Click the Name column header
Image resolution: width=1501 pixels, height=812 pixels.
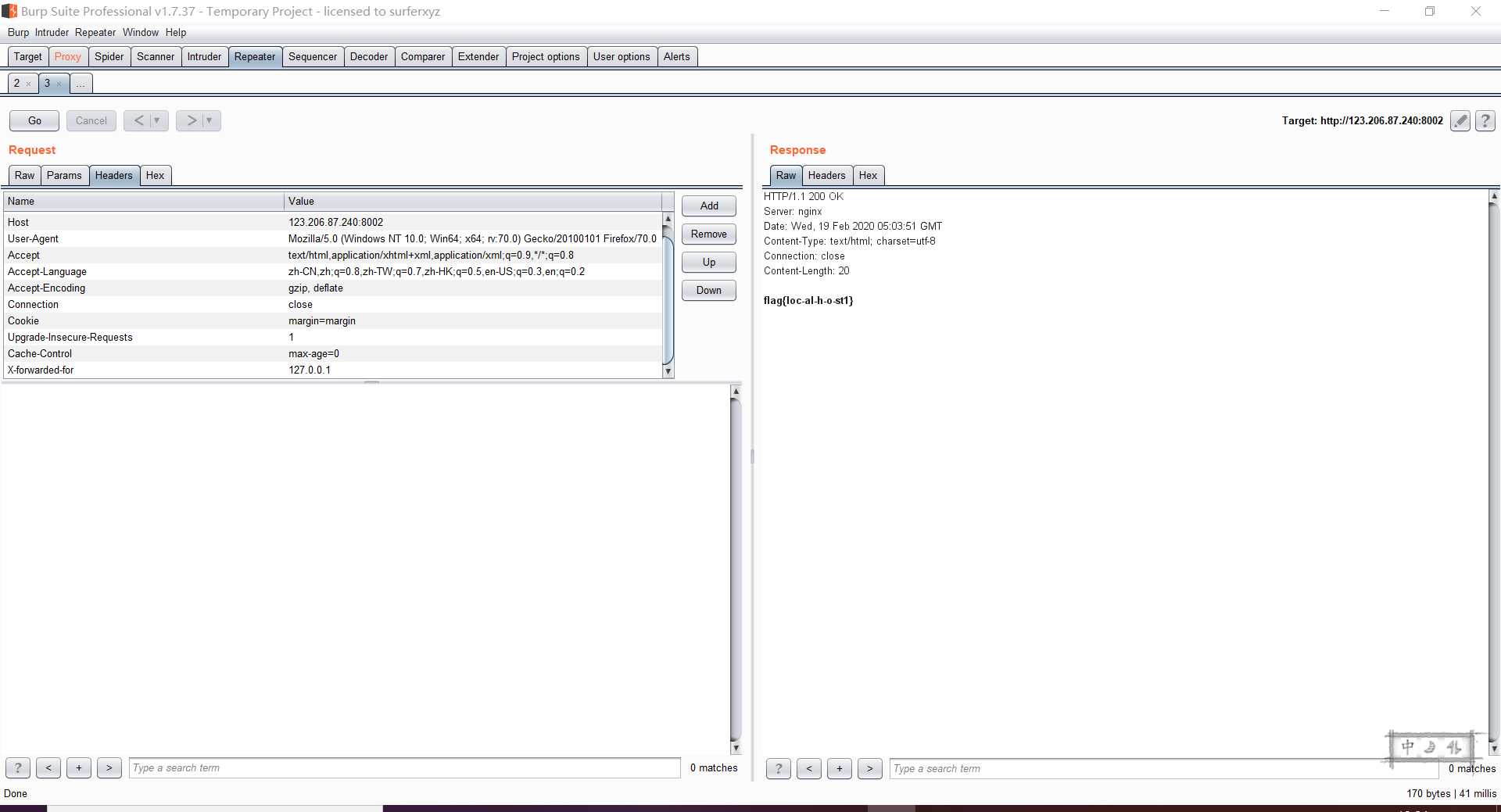click(x=144, y=201)
